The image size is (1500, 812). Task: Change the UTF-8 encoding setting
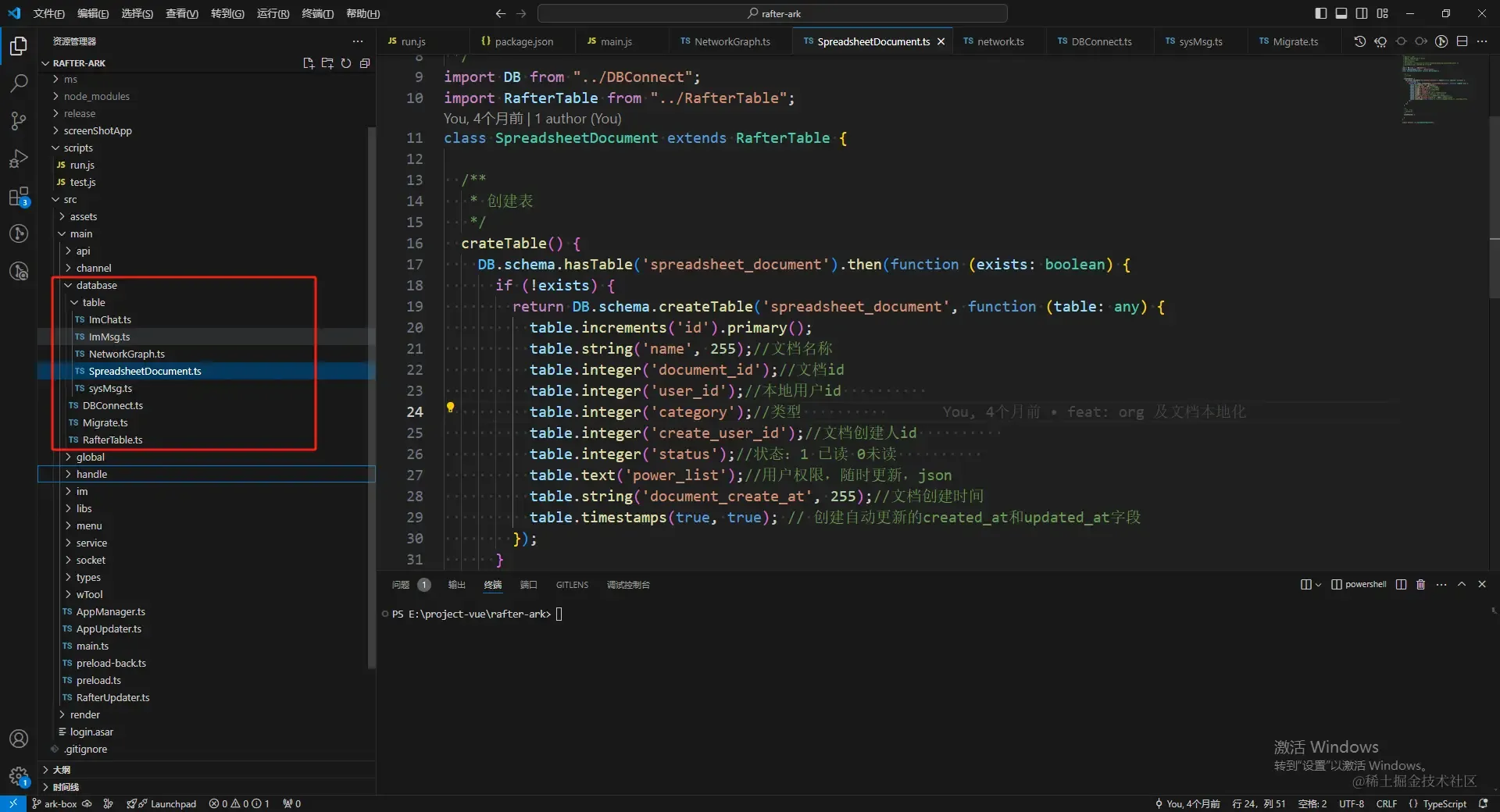pos(1351,803)
